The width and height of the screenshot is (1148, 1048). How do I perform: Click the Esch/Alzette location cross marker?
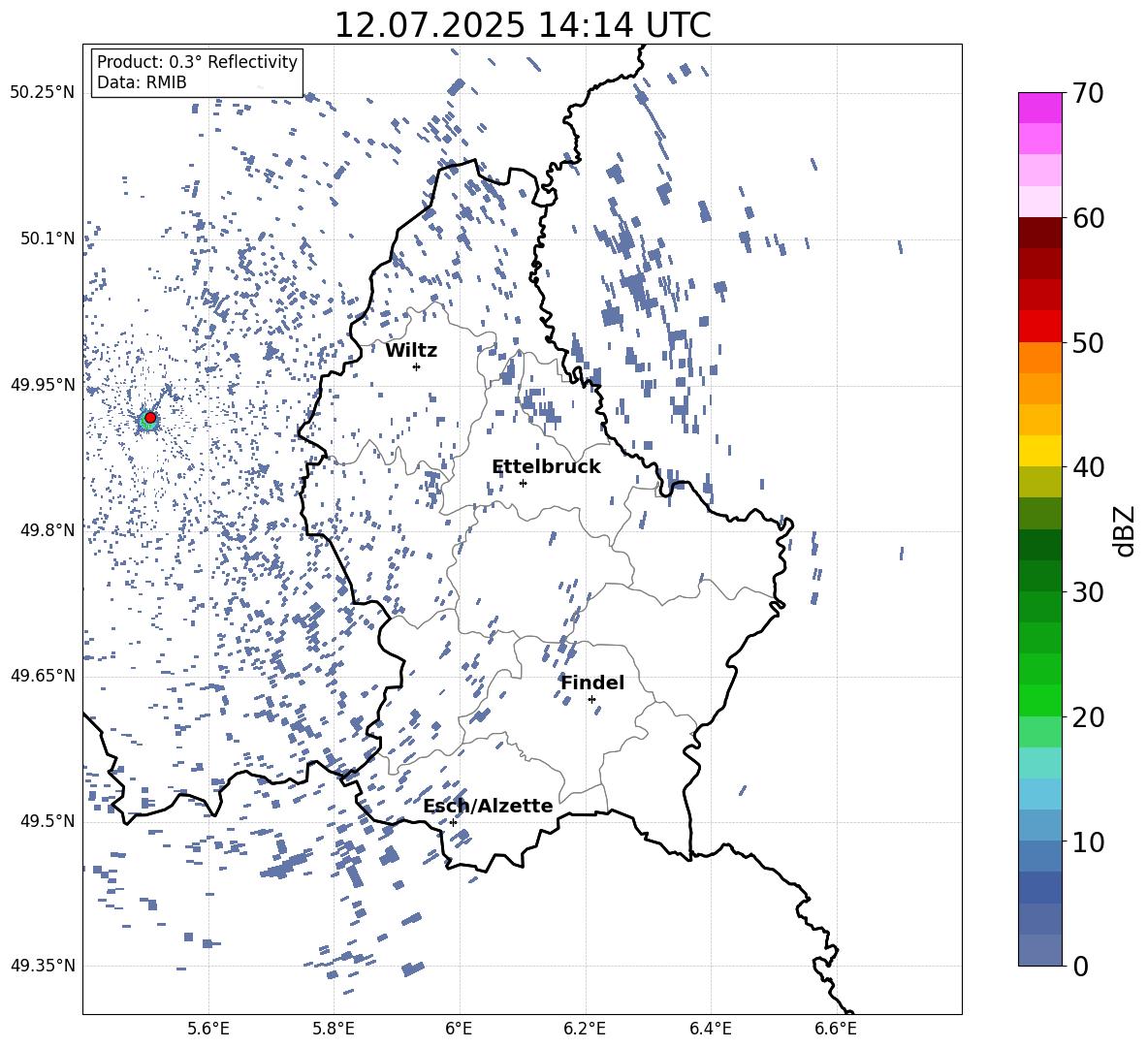click(453, 822)
